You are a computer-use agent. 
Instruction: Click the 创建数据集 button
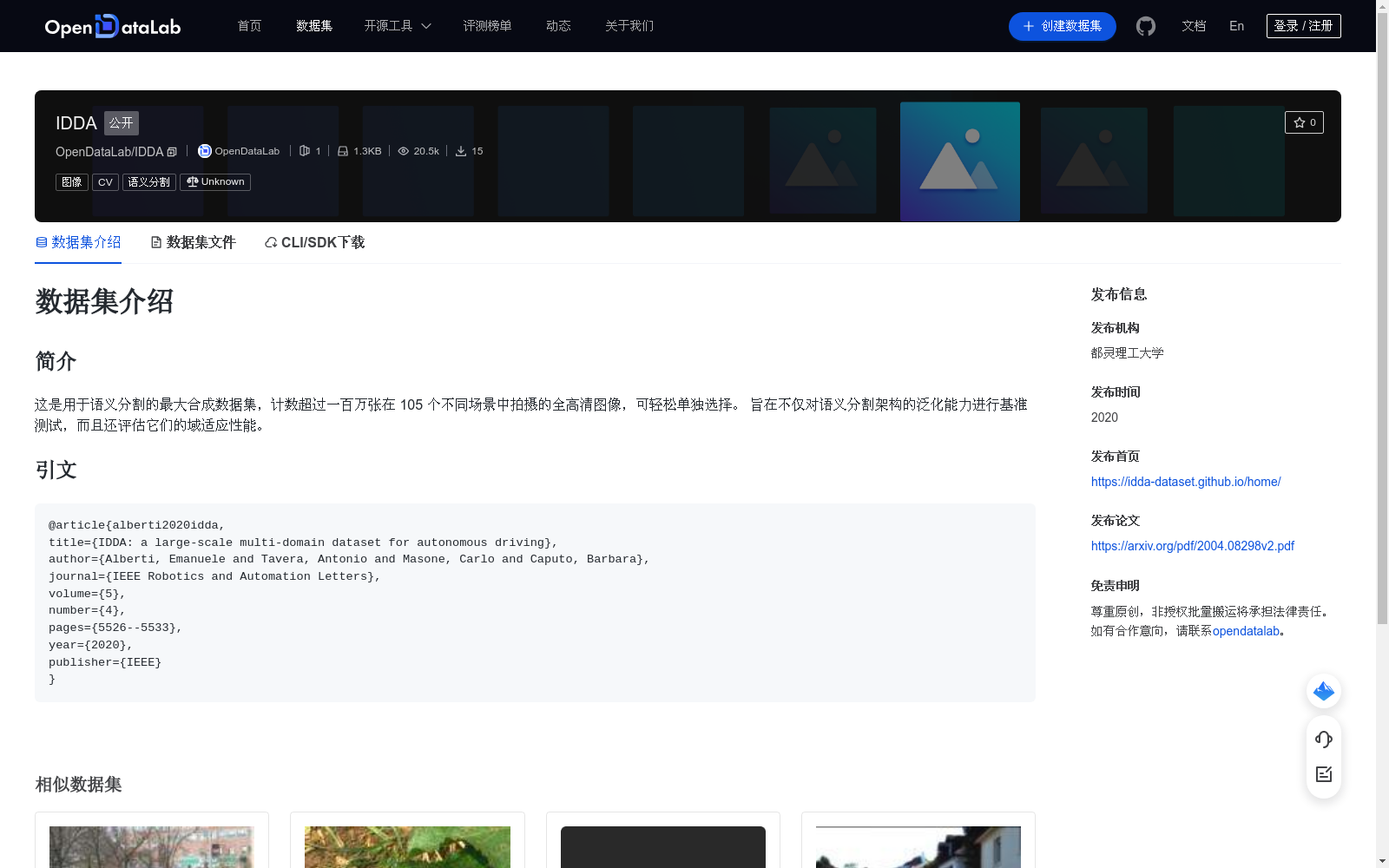click(x=1062, y=26)
